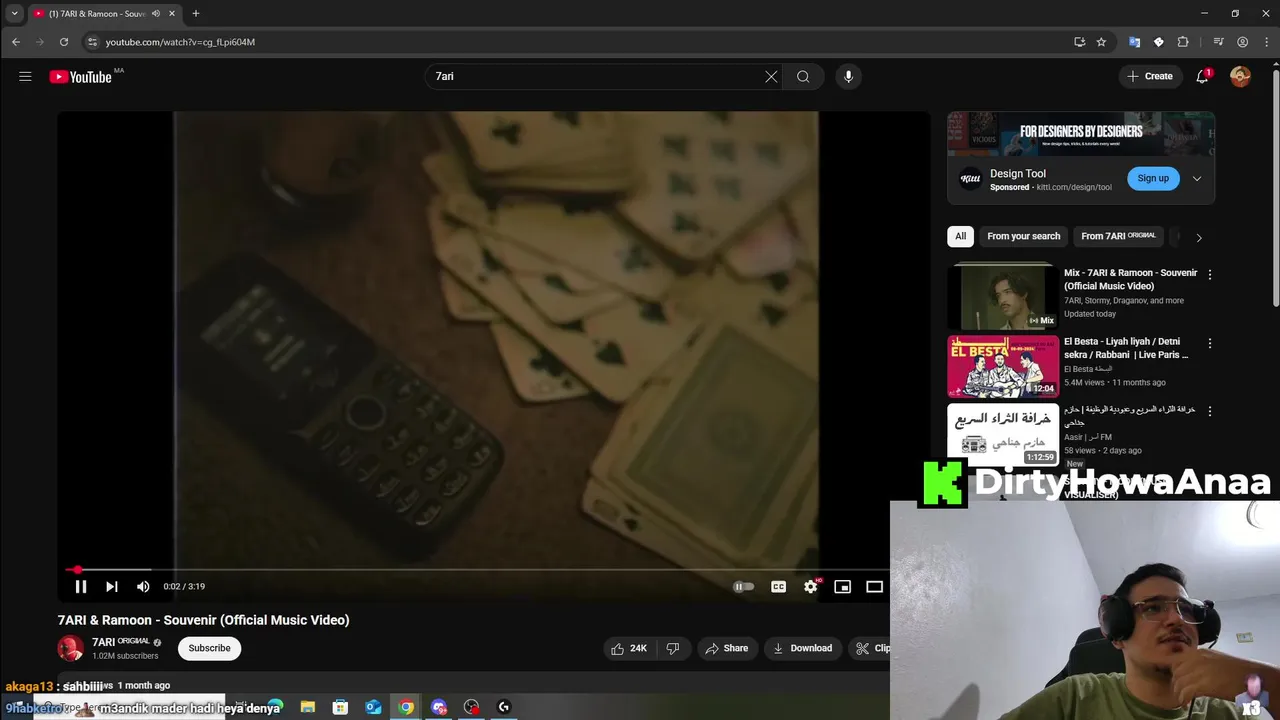Seek using the video progress bar
This screenshot has width=1280, height=720.
pos(476,570)
